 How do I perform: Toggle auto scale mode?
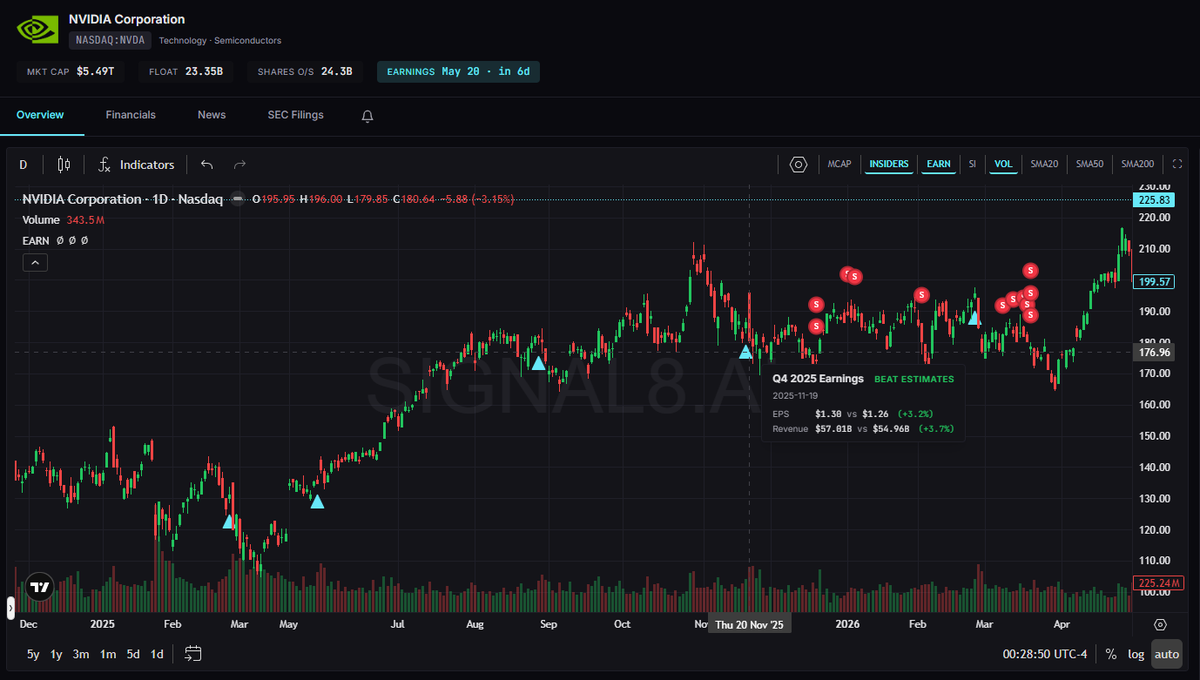point(1166,654)
